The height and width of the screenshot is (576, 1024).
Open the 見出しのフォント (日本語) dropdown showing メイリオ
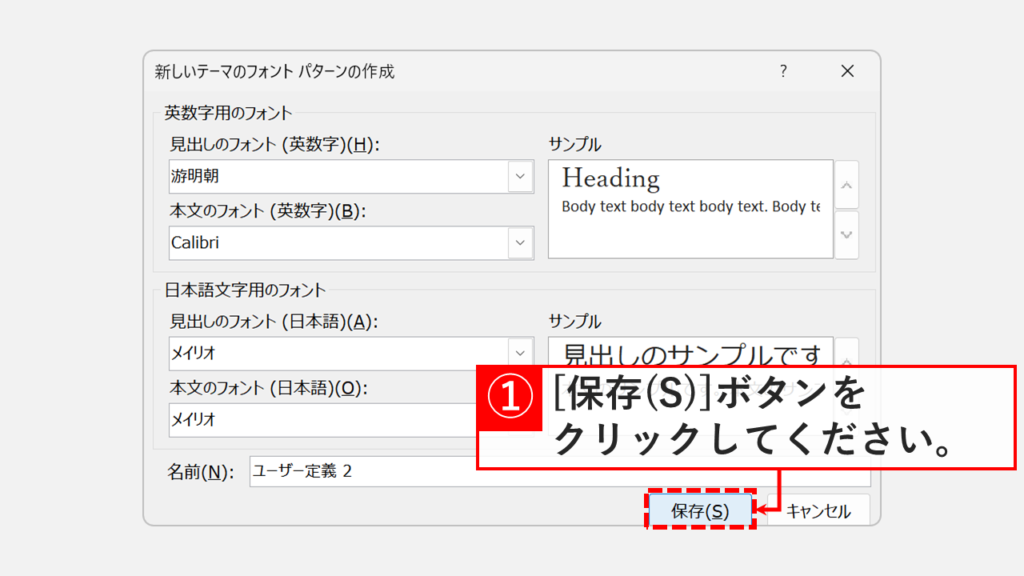519,354
